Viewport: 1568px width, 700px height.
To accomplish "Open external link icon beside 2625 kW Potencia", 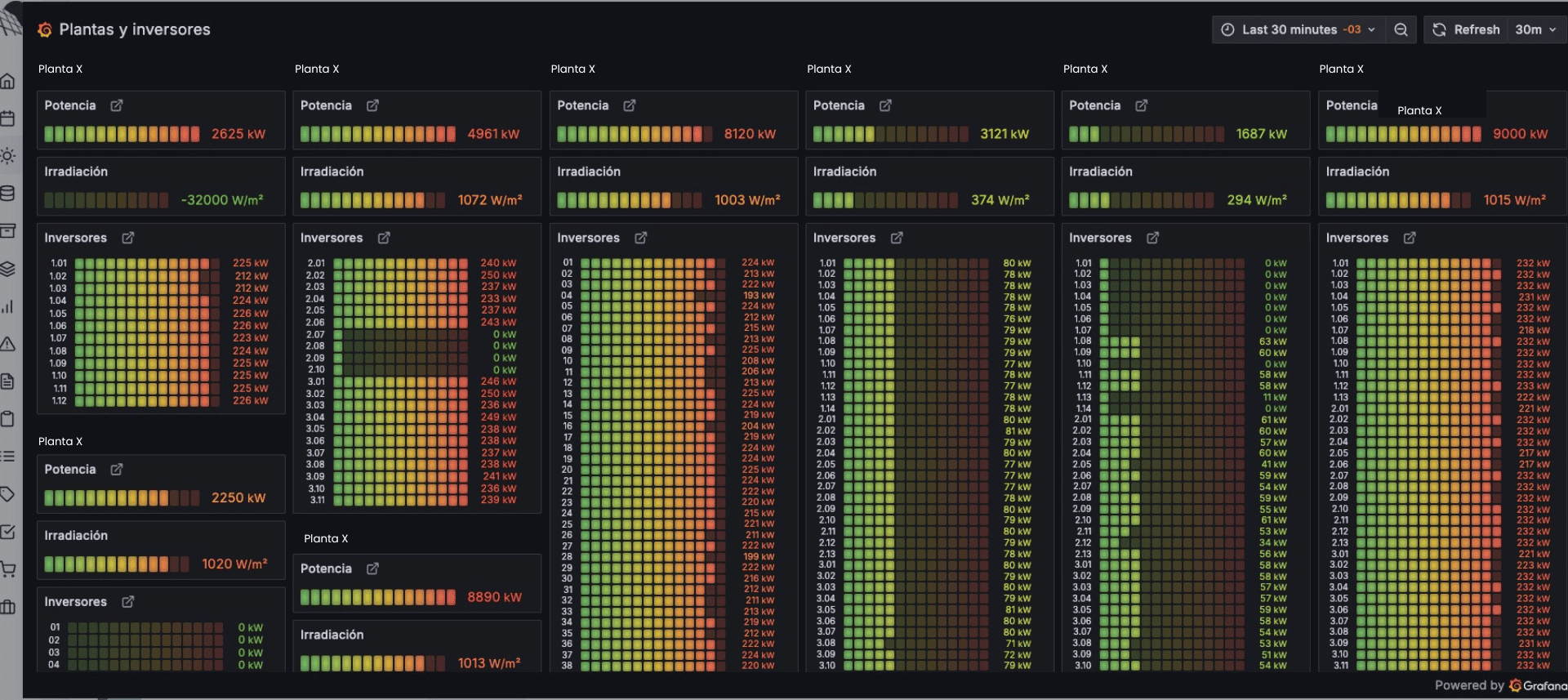I will [117, 105].
